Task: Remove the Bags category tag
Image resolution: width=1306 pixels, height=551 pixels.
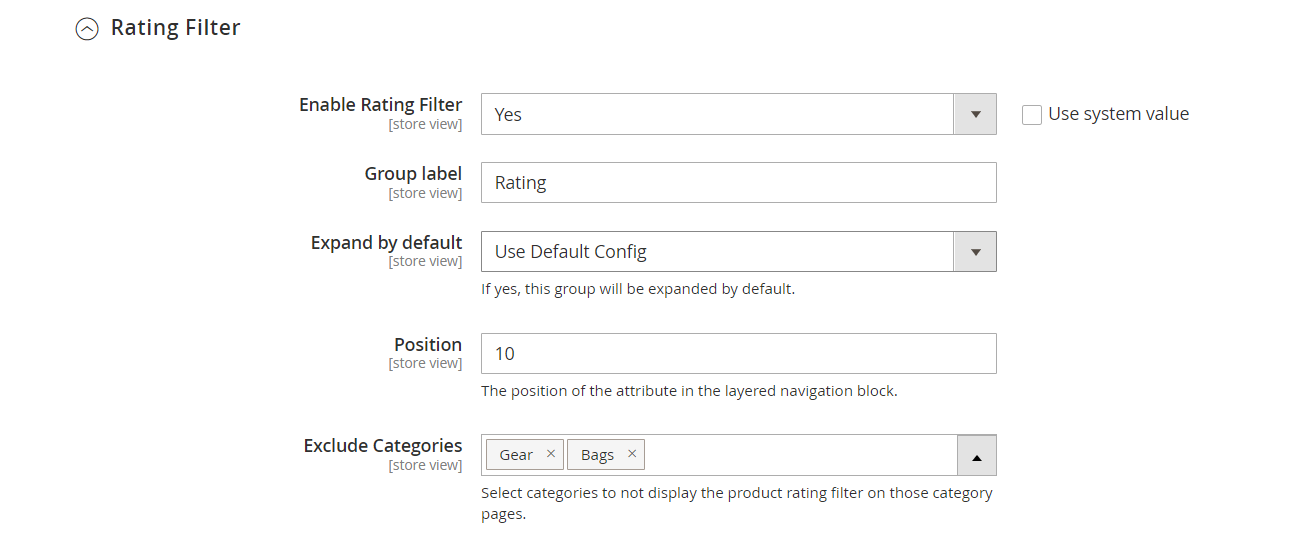Action: tap(631, 454)
